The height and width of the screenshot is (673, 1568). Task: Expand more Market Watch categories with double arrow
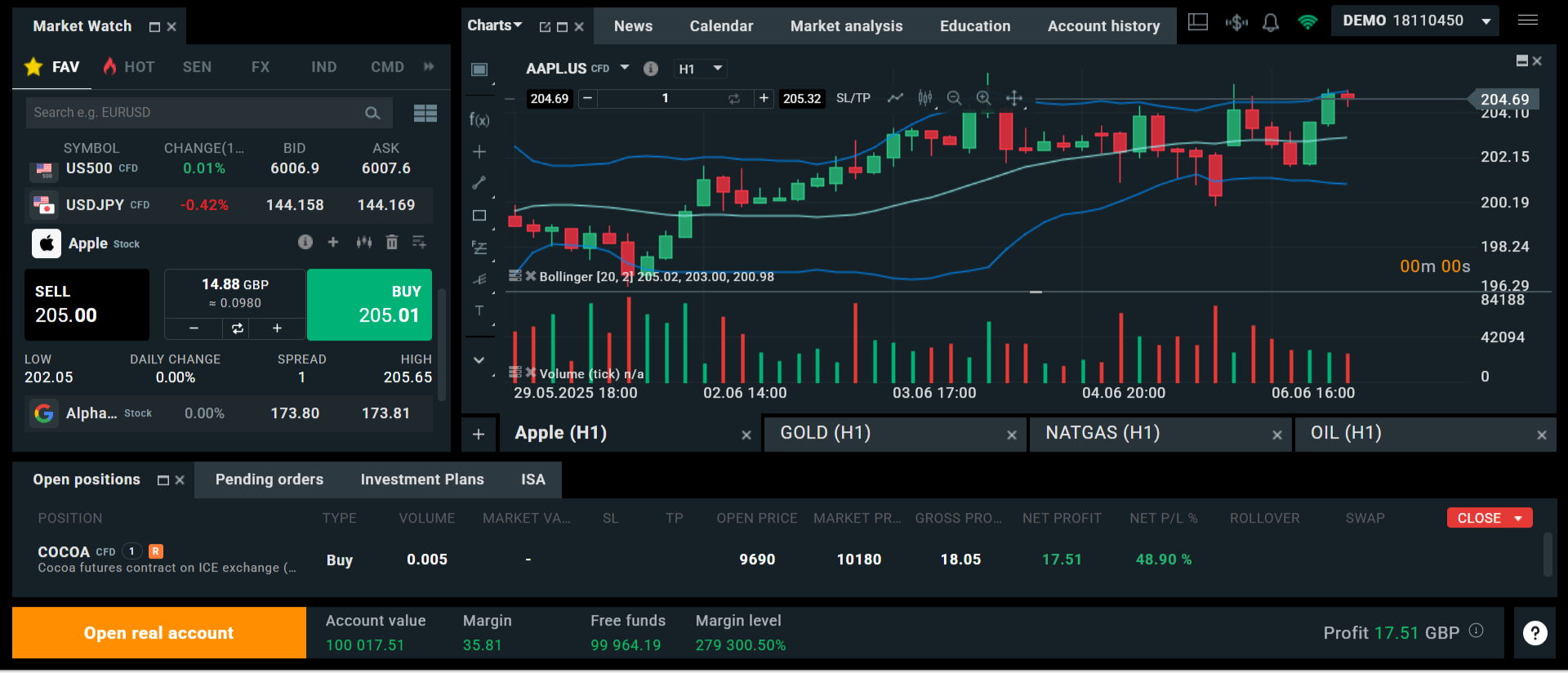429,66
